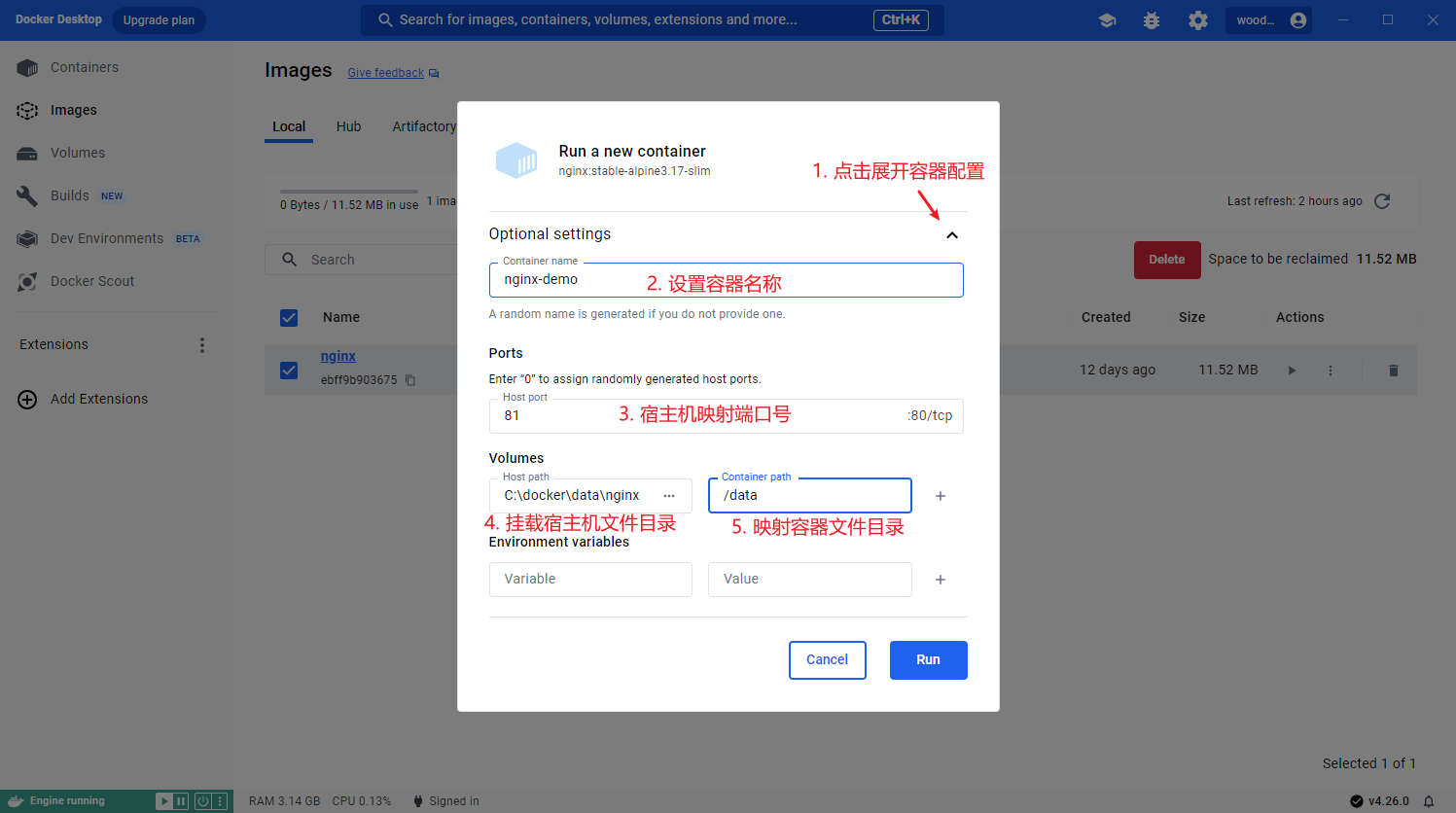Viewport: 1456px width, 813px height.
Task: Sort by the Name column header
Action: 341,317
